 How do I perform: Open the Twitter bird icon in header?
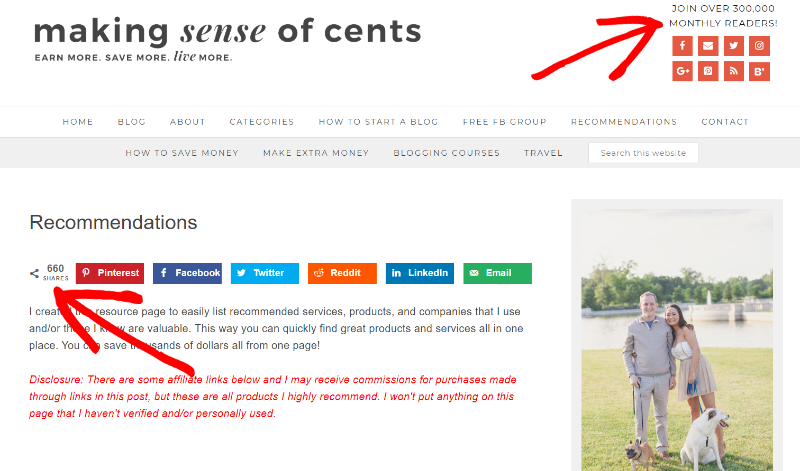click(733, 46)
